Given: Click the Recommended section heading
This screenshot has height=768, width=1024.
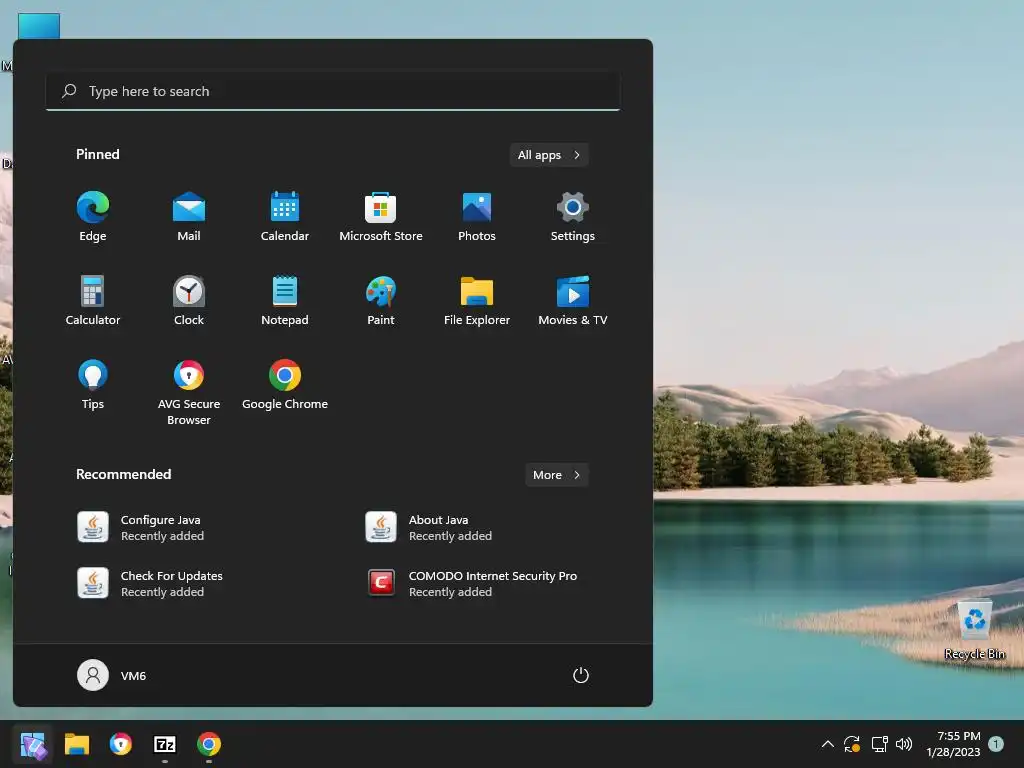Looking at the screenshot, I should pos(123,474).
